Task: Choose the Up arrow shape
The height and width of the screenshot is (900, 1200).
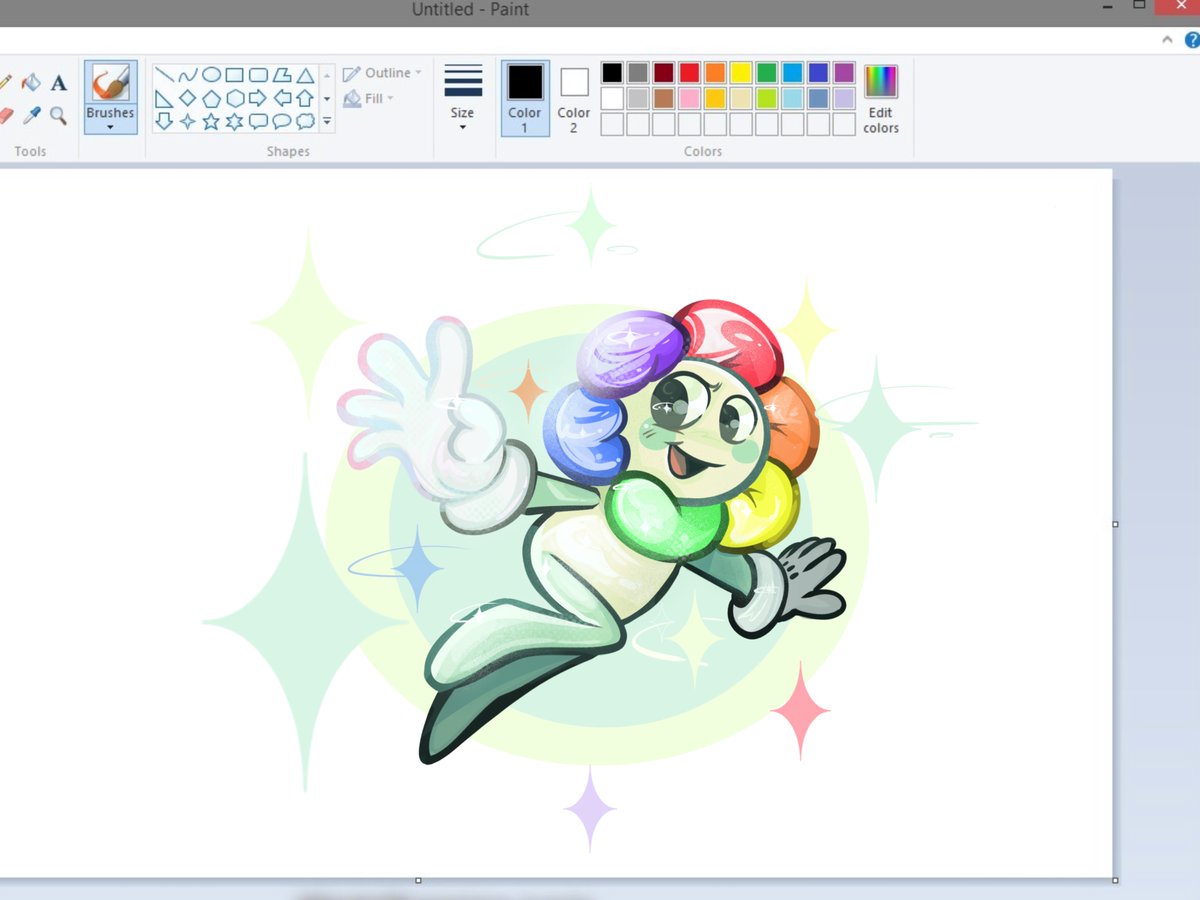Action: point(305,98)
